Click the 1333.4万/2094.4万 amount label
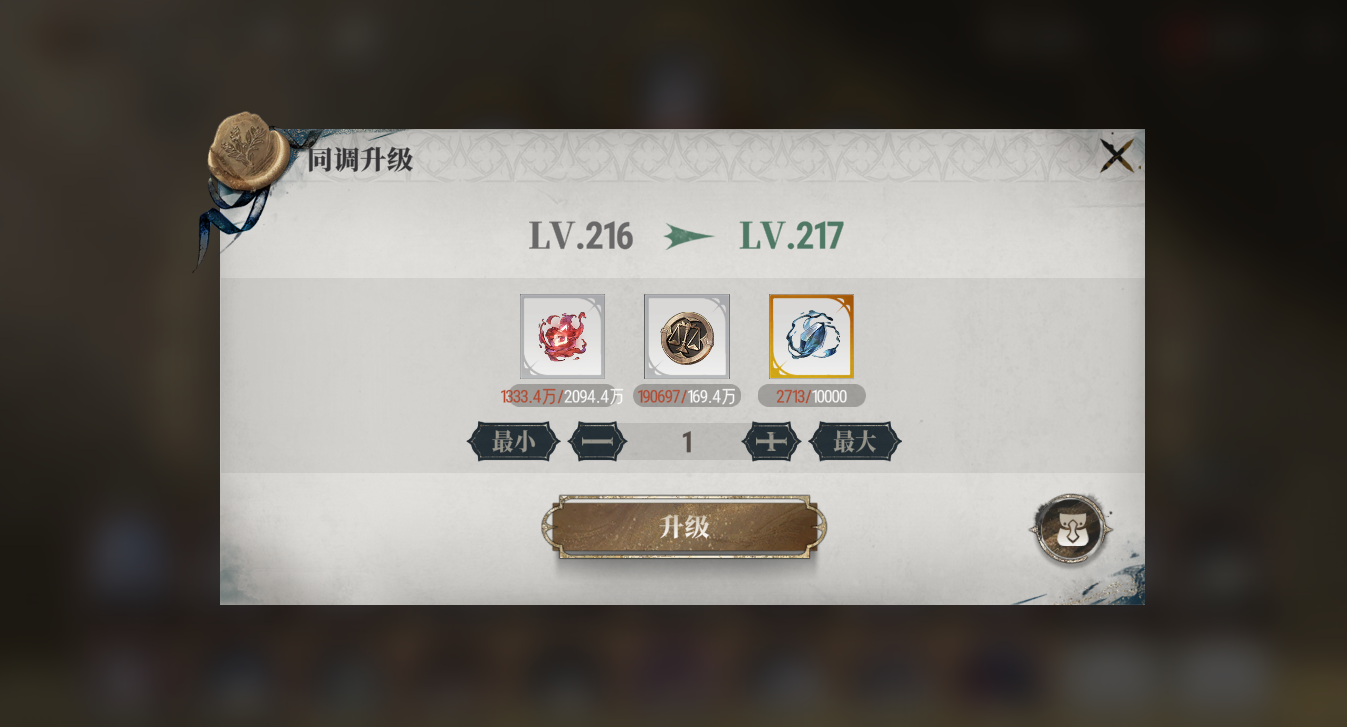This screenshot has height=727, width=1347. coord(562,396)
